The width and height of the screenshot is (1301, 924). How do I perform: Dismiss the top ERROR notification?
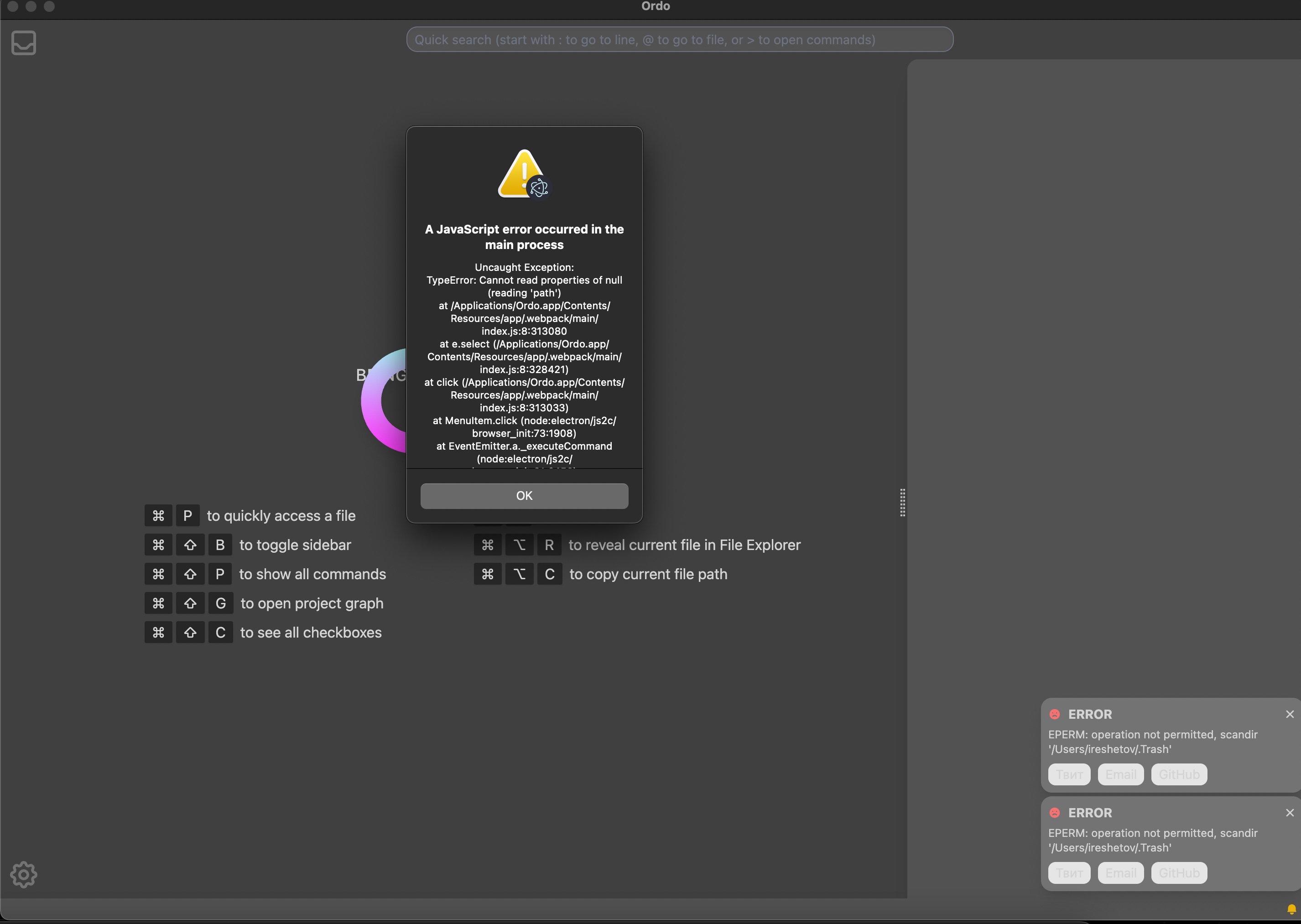[x=1290, y=714]
